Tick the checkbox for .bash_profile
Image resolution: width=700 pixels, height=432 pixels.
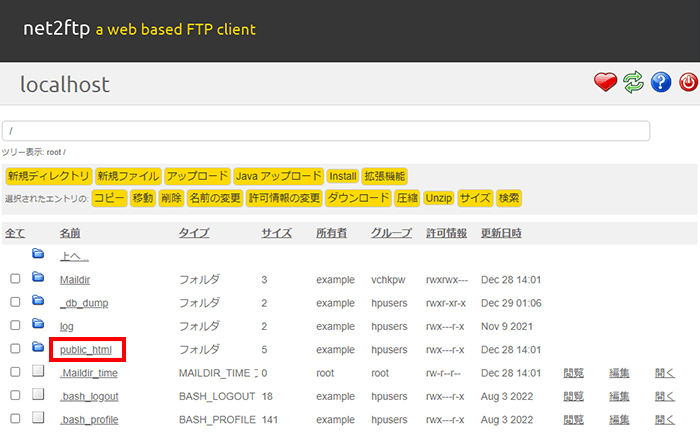point(15,419)
